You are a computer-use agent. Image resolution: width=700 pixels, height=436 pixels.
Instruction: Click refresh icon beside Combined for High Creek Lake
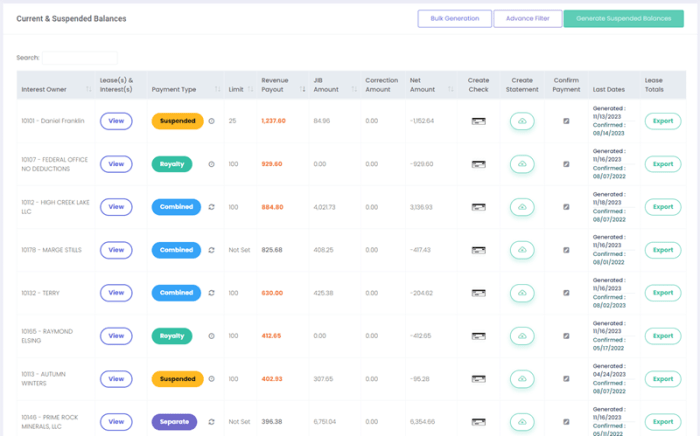point(211,207)
